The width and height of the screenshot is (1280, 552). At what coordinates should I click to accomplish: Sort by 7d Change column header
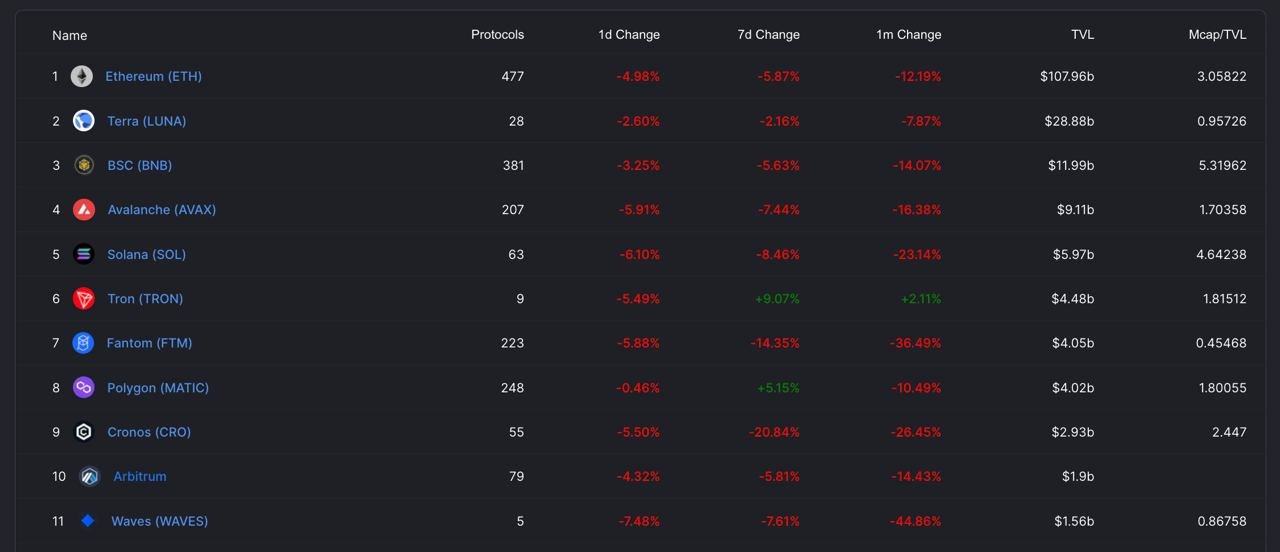(768, 35)
